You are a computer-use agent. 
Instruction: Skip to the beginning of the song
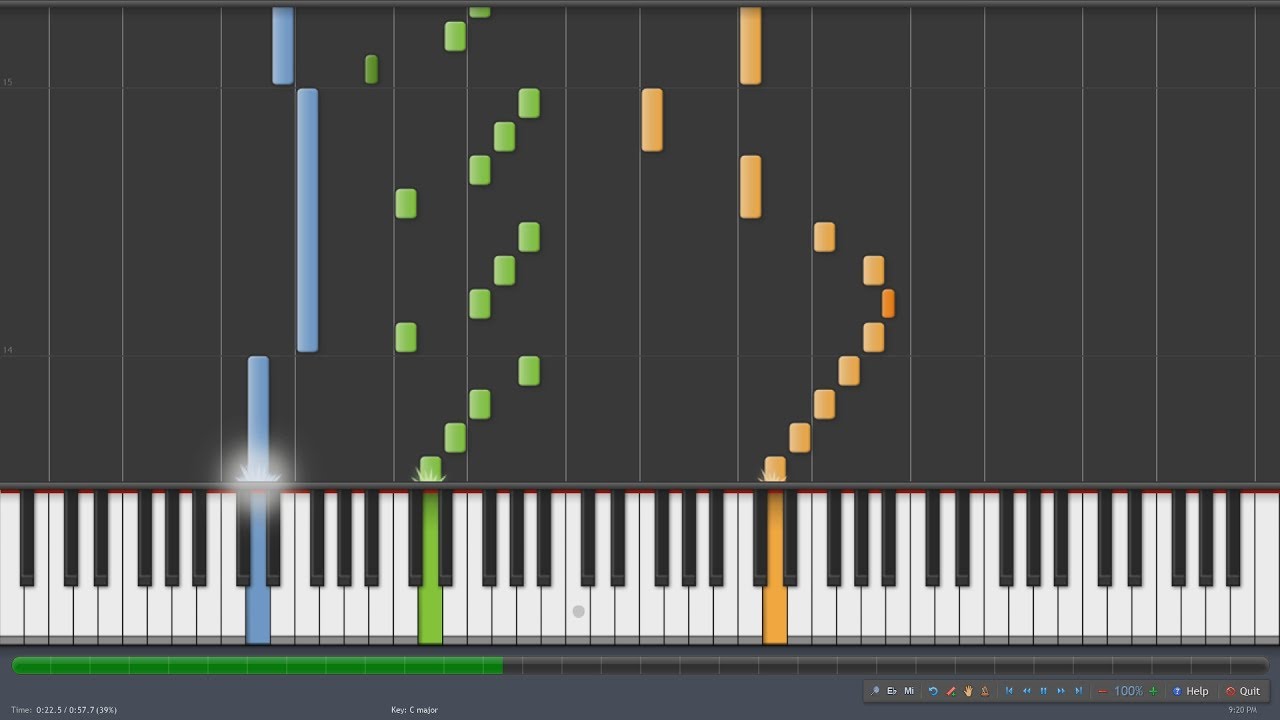pos(1009,691)
